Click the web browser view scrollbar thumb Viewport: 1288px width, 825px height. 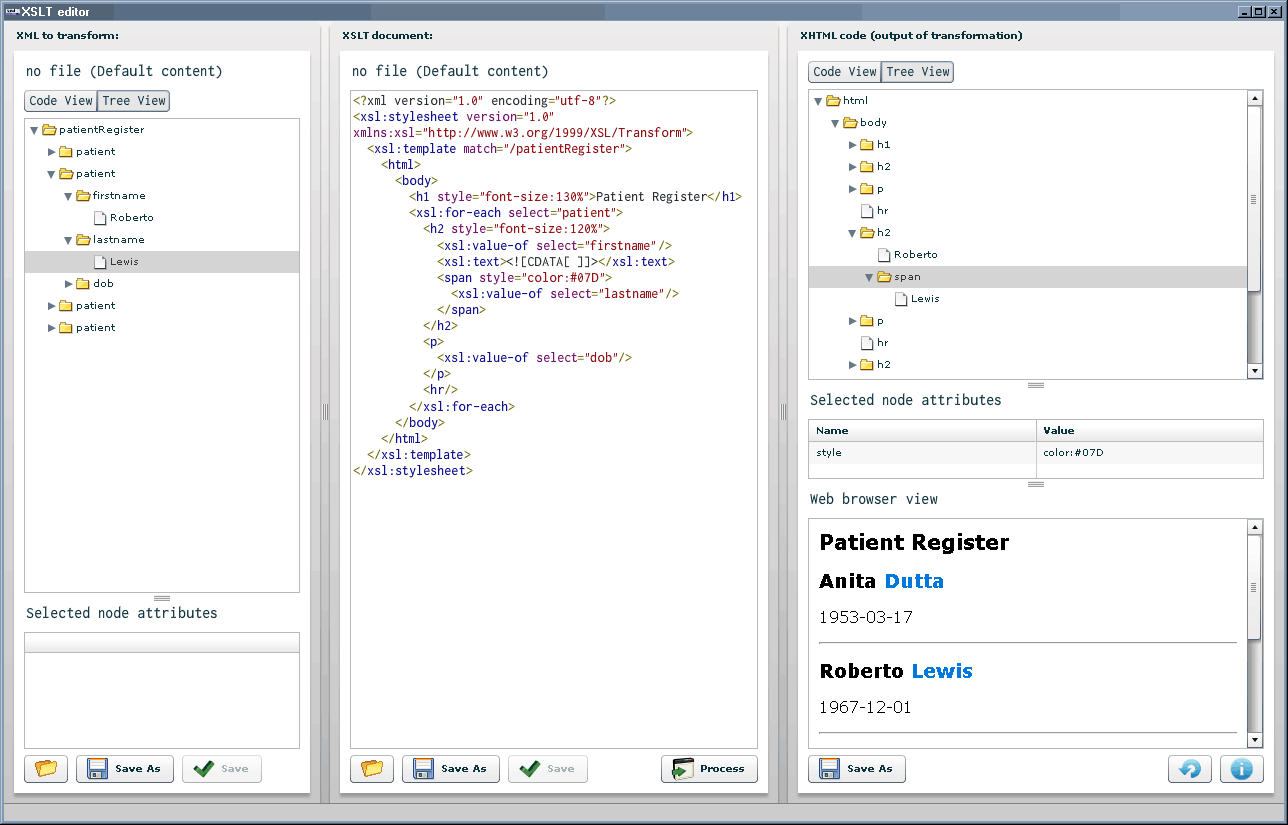(1255, 588)
